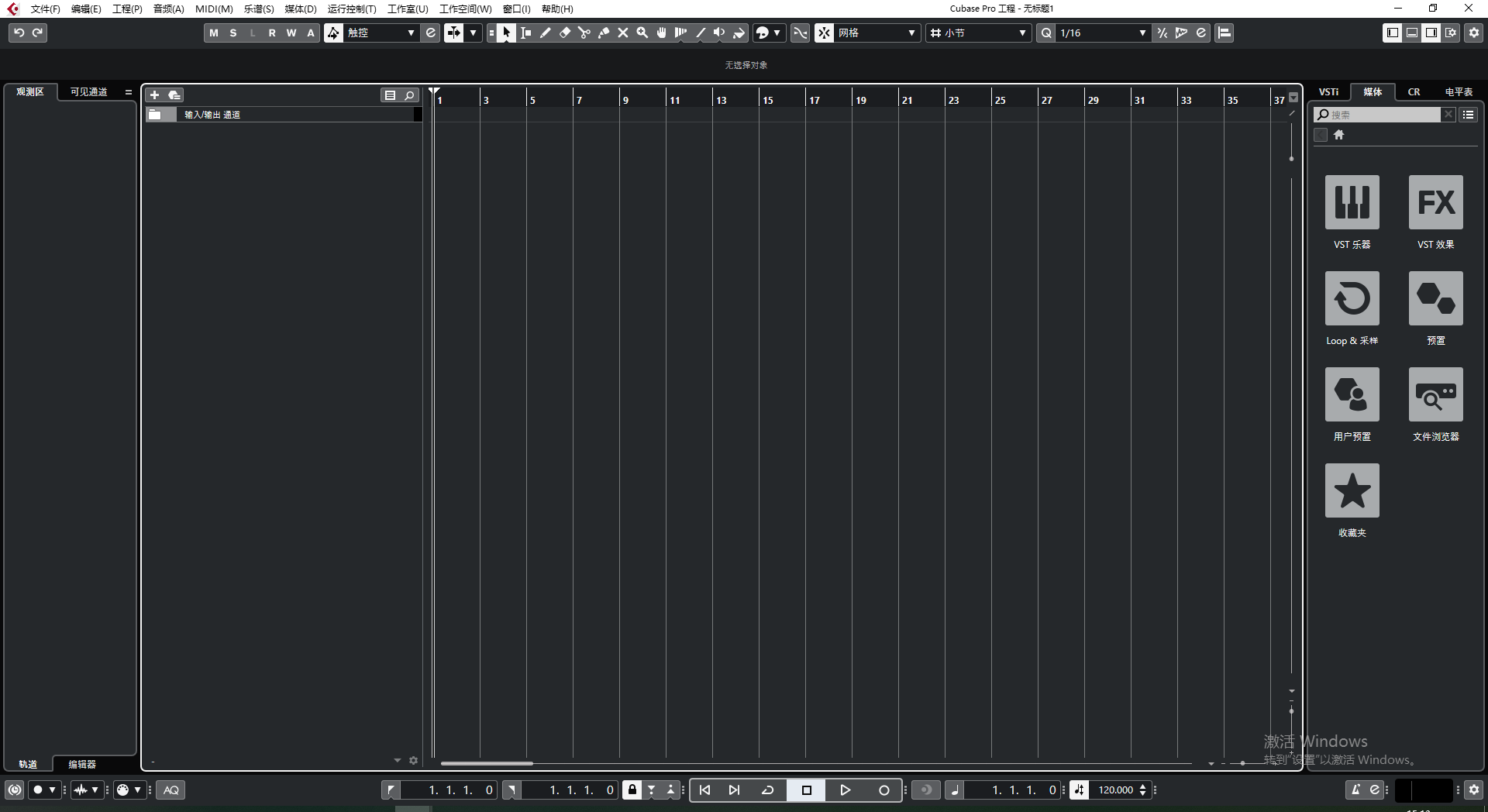Open VST 效果 FX browser
Viewport: 1488px width, 812px height.
[1436, 202]
